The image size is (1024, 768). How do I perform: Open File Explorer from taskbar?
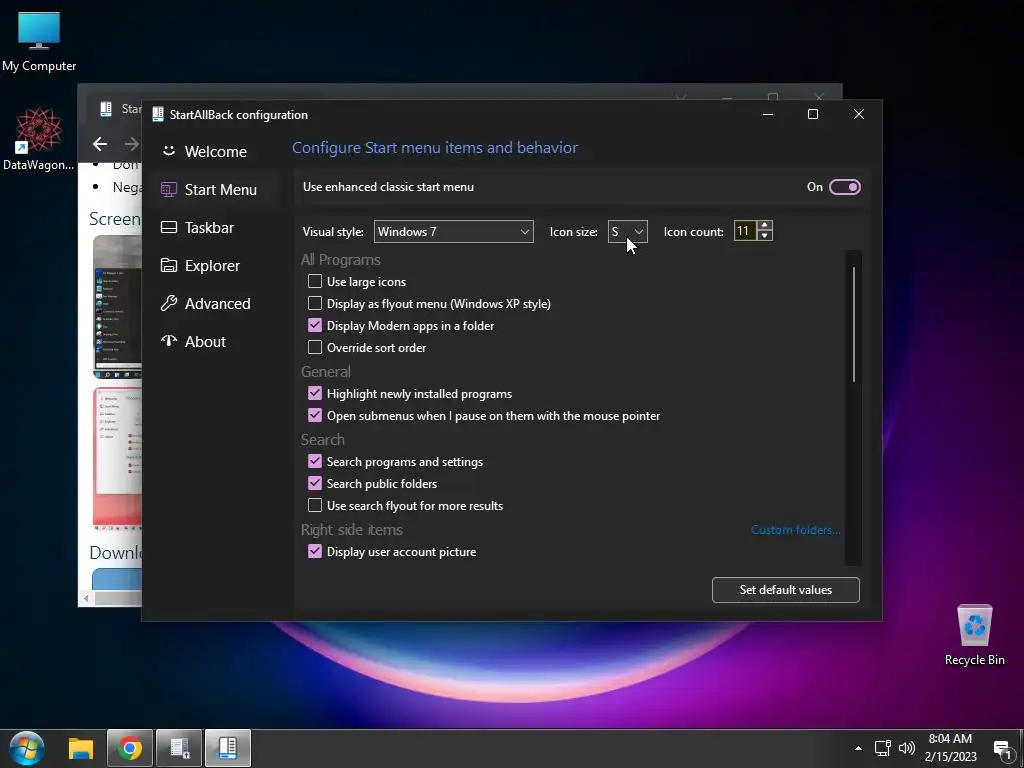coord(81,748)
